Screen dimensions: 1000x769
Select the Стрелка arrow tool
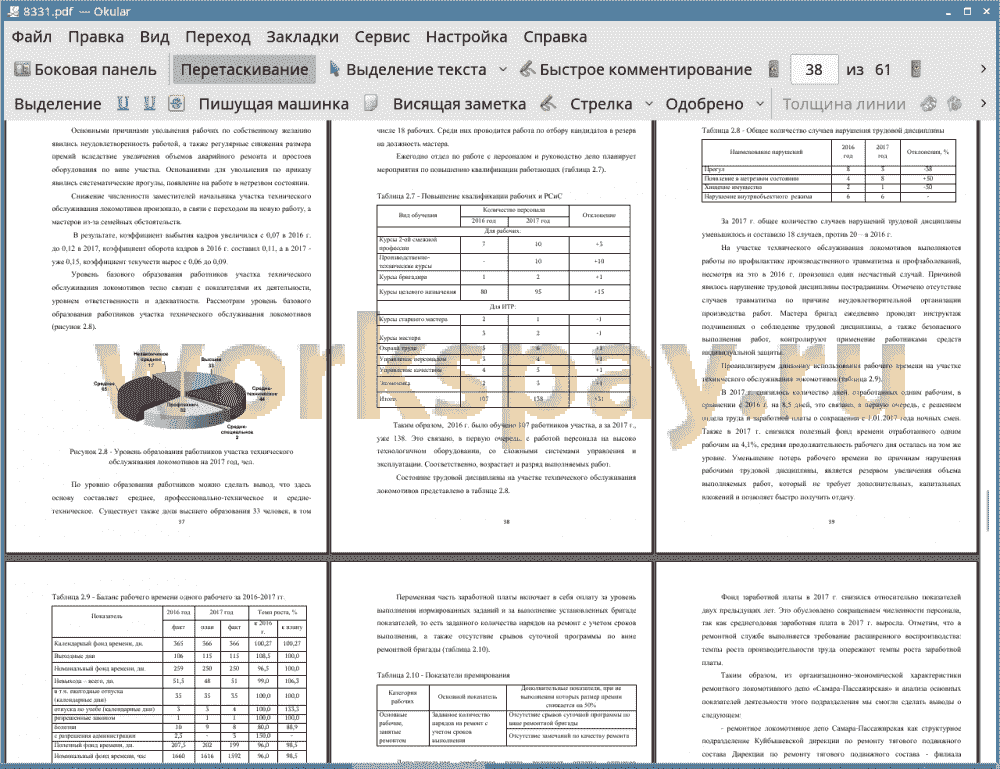coord(601,104)
